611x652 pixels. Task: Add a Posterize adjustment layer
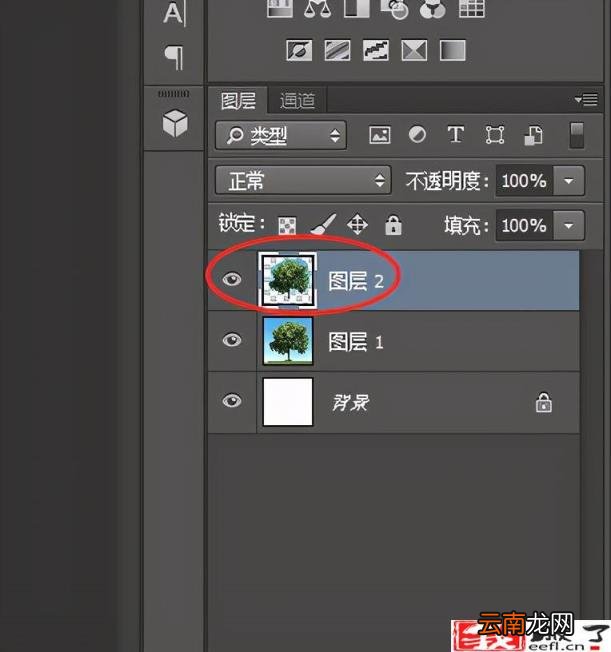pyautogui.click(x=337, y=50)
